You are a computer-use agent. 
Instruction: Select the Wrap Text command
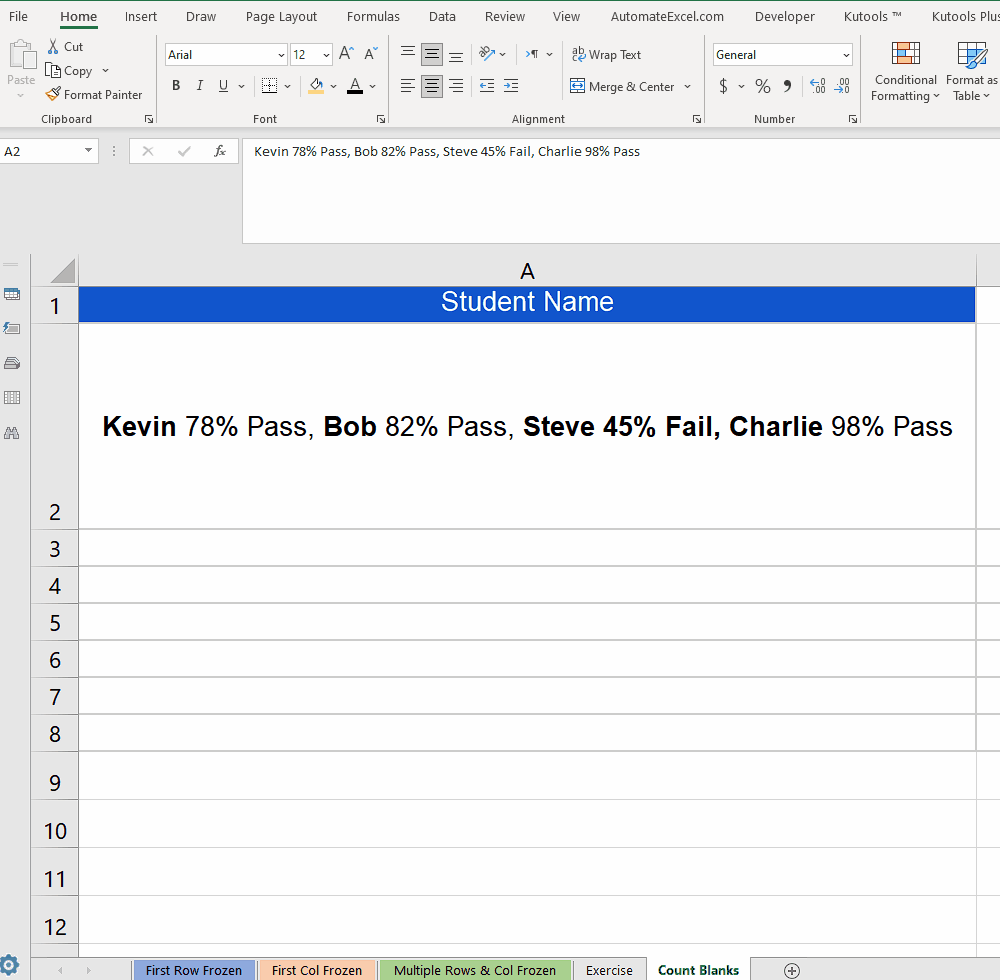point(606,55)
